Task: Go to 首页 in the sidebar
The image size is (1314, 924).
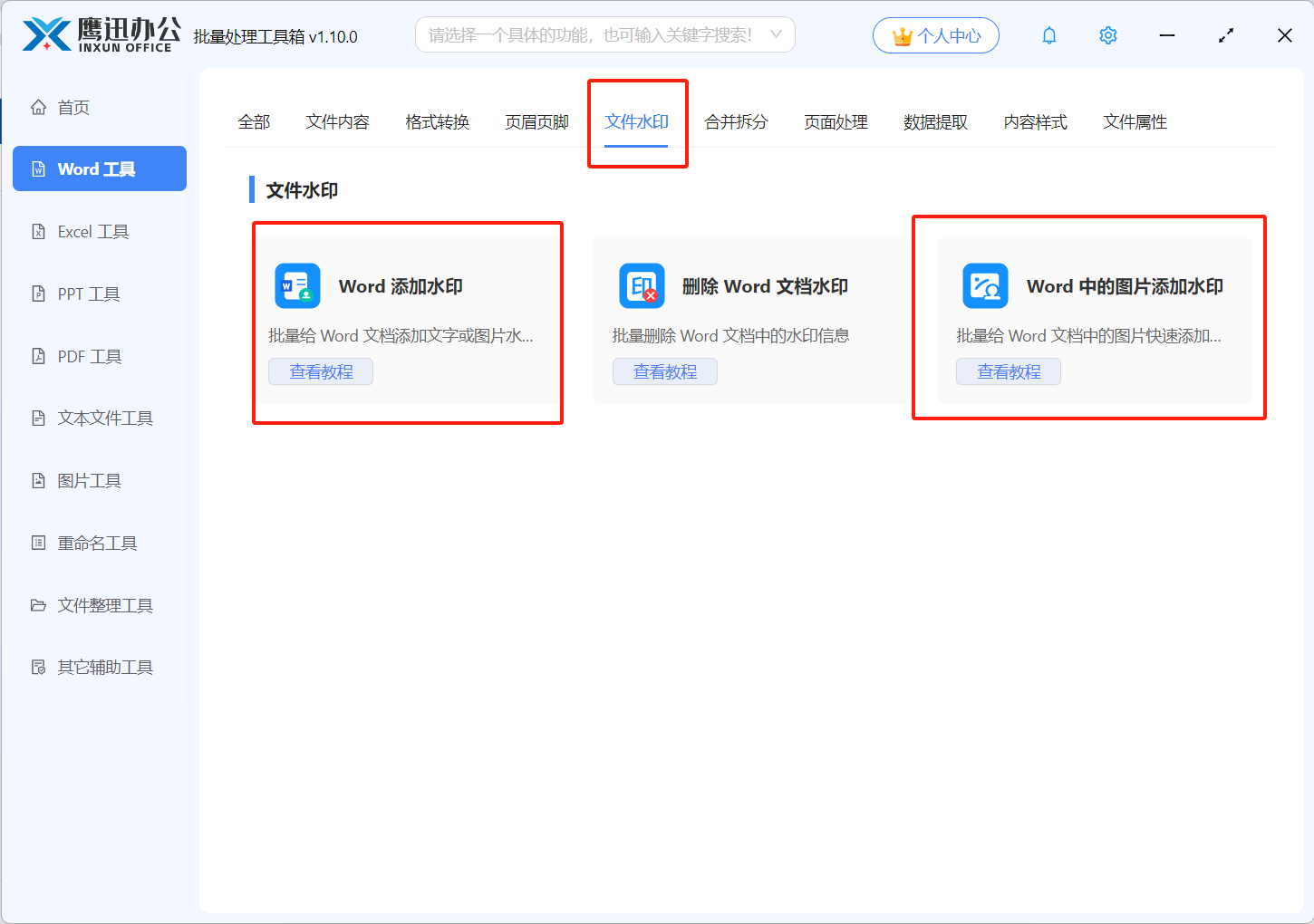Action: (100, 107)
